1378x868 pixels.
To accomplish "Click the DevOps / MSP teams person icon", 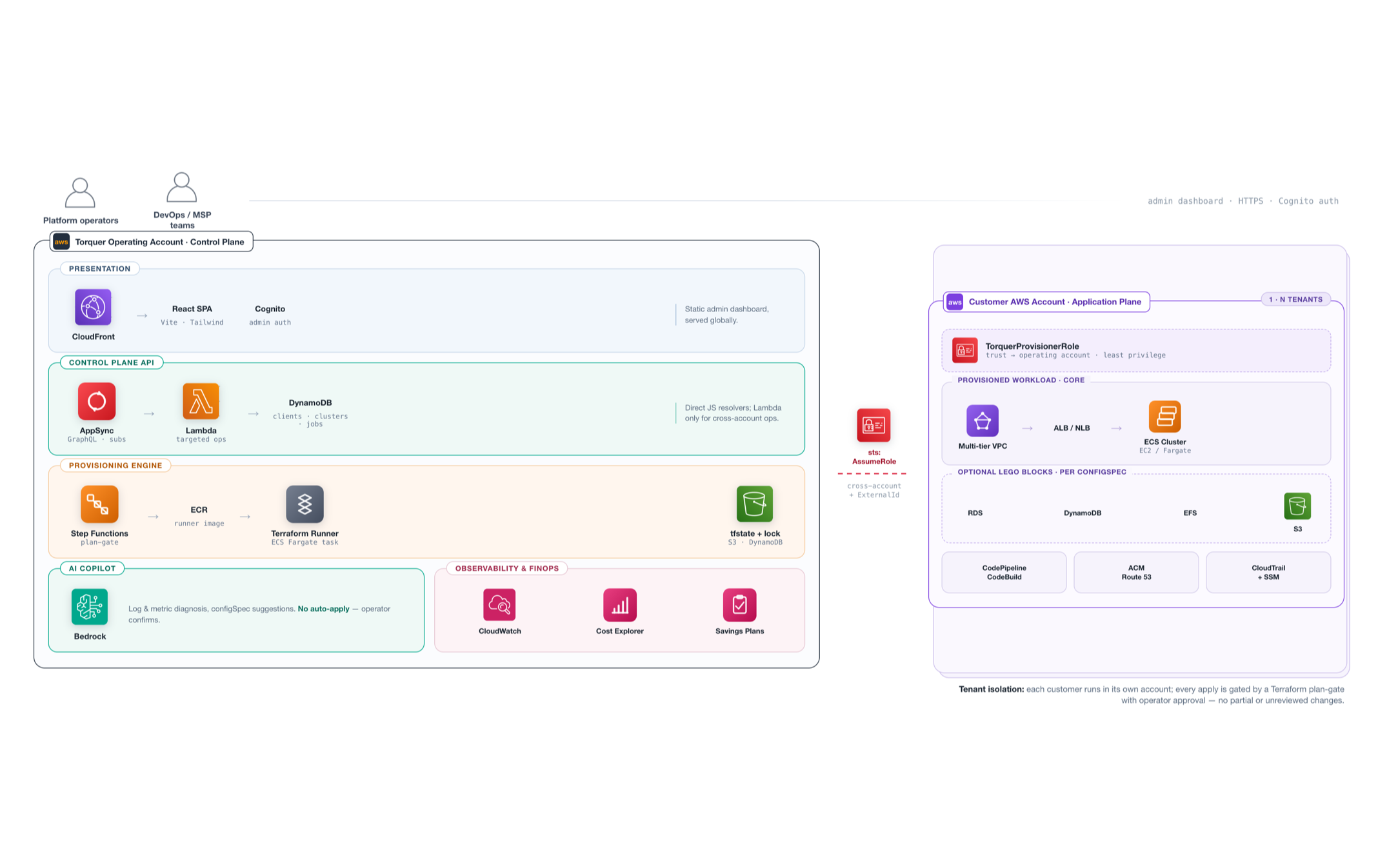I will coord(181,187).
